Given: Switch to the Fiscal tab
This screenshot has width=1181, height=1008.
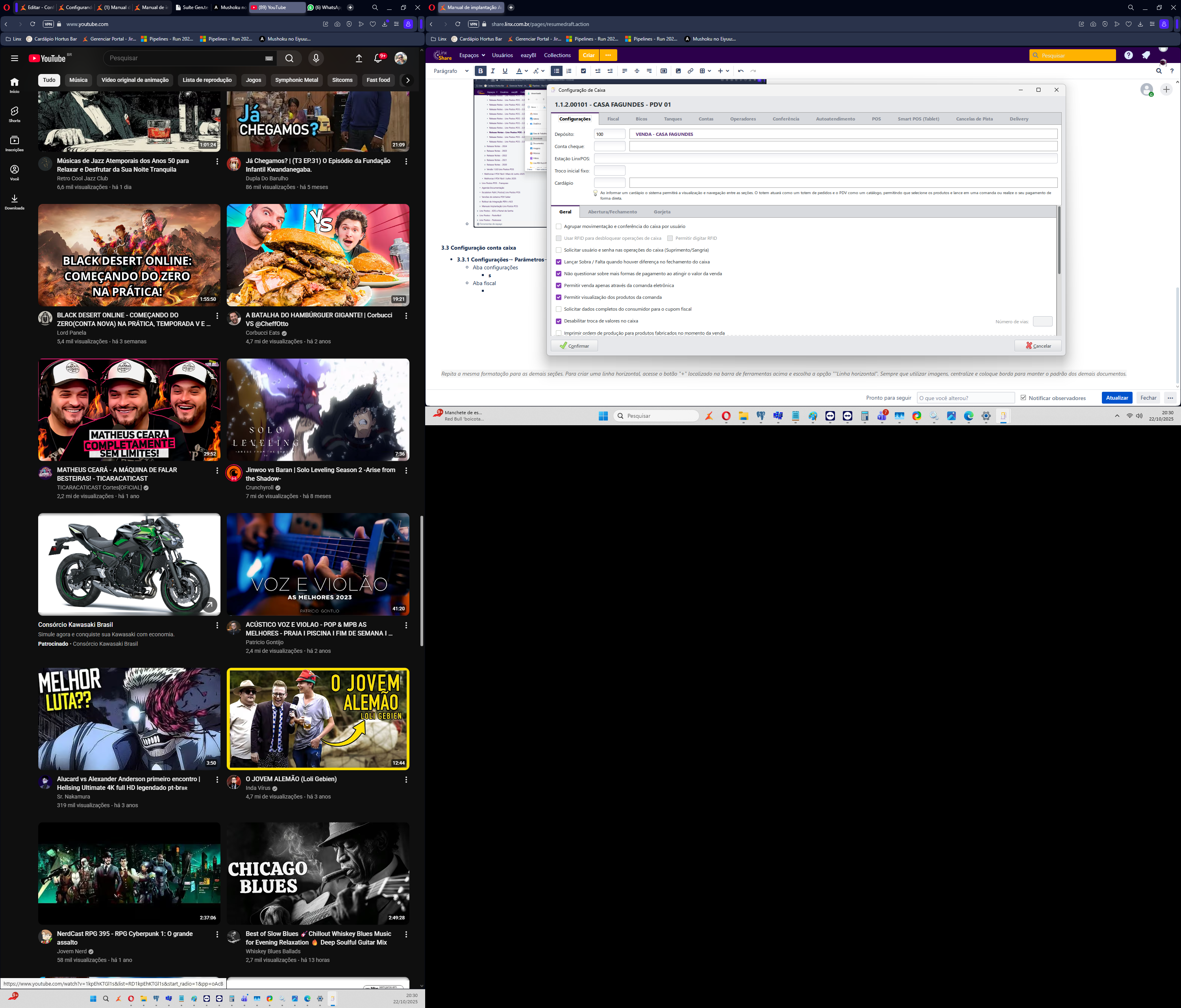Looking at the screenshot, I should (613, 119).
